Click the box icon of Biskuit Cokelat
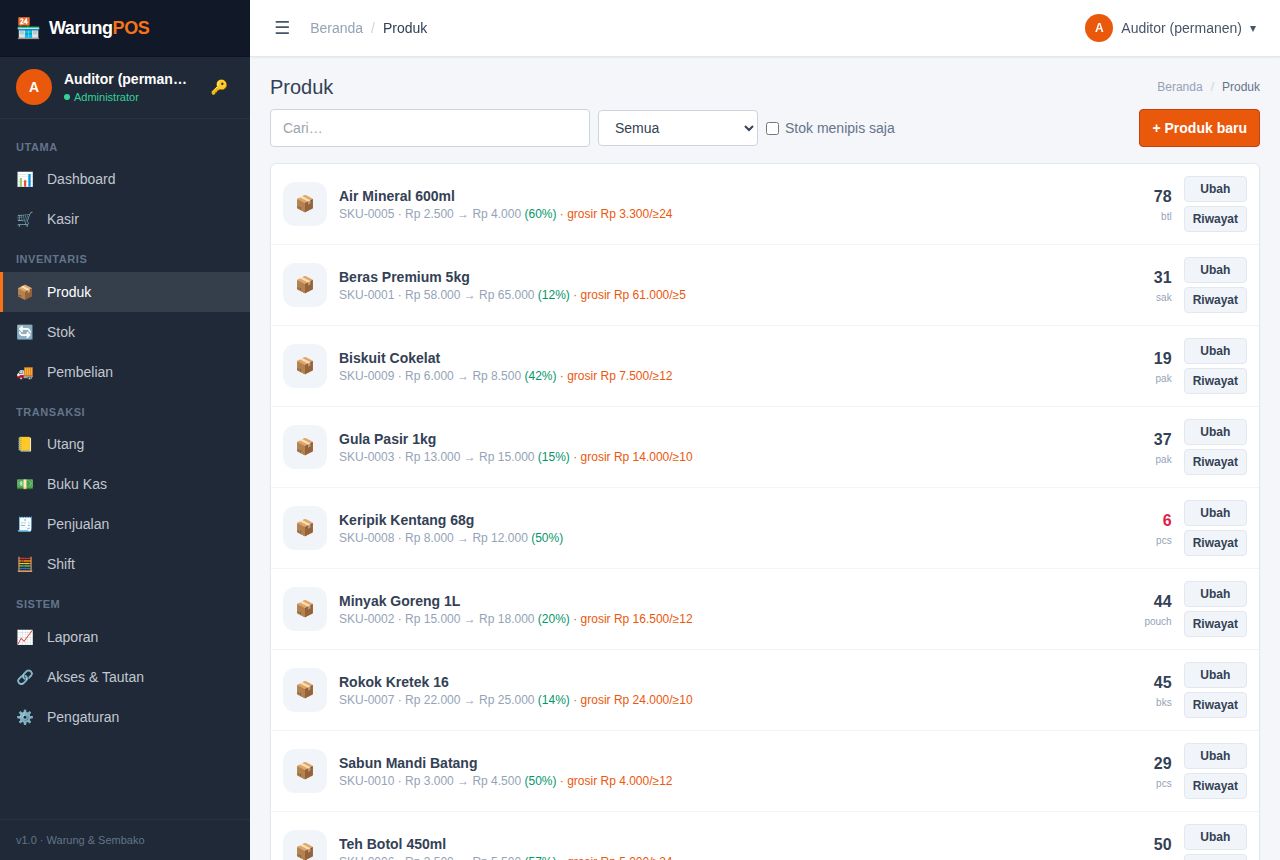The height and width of the screenshot is (860, 1280). (305, 366)
